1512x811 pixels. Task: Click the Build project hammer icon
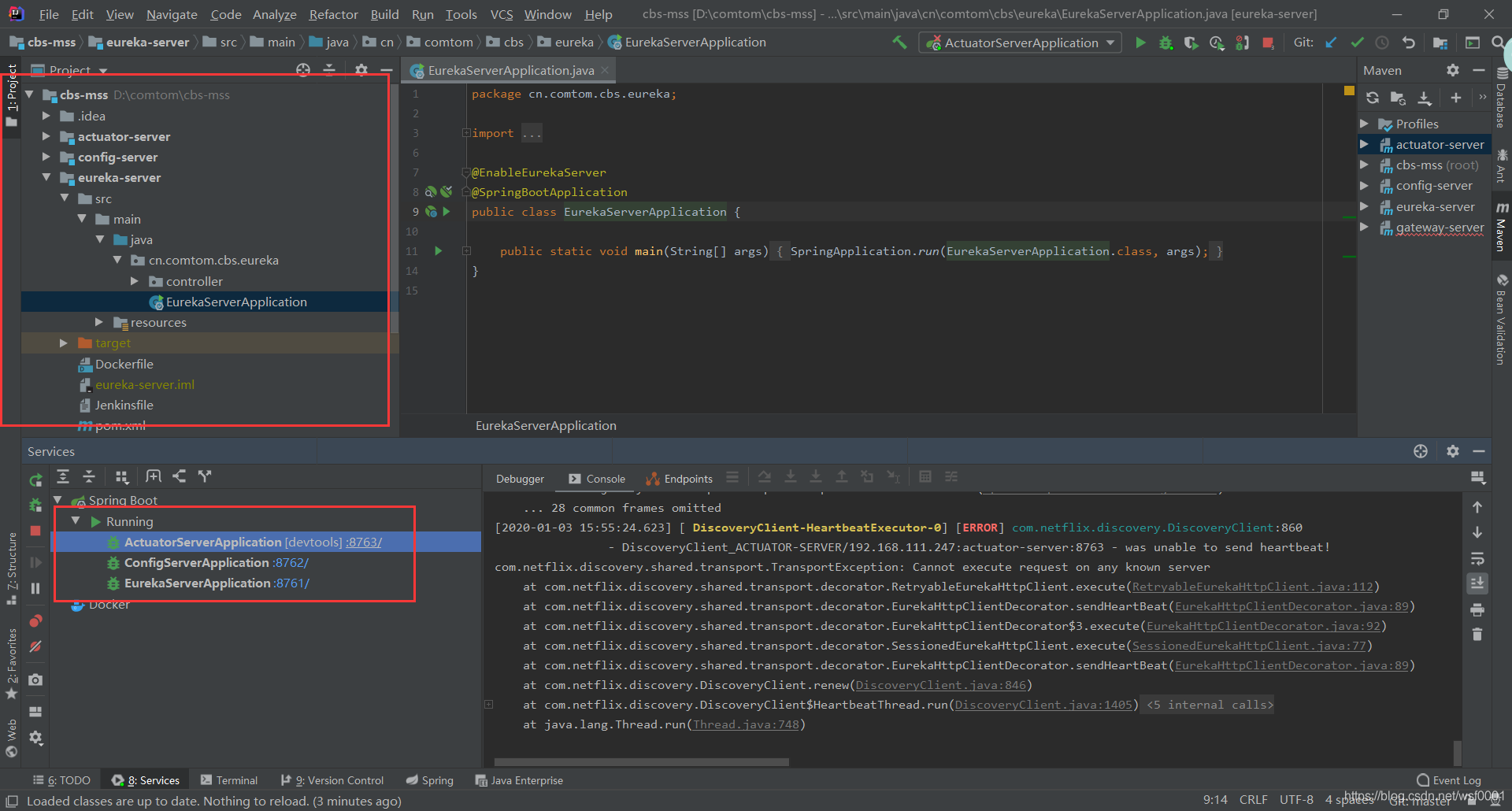point(899,43)
